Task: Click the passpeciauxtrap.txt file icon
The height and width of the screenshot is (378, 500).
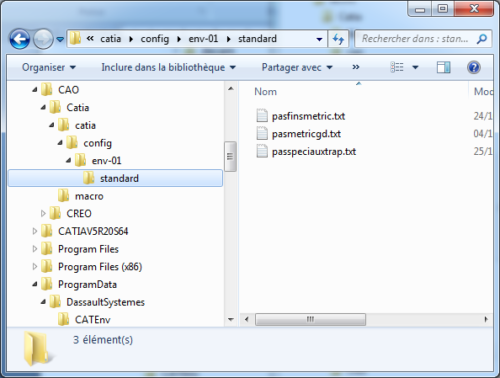Action: [262, 151]
